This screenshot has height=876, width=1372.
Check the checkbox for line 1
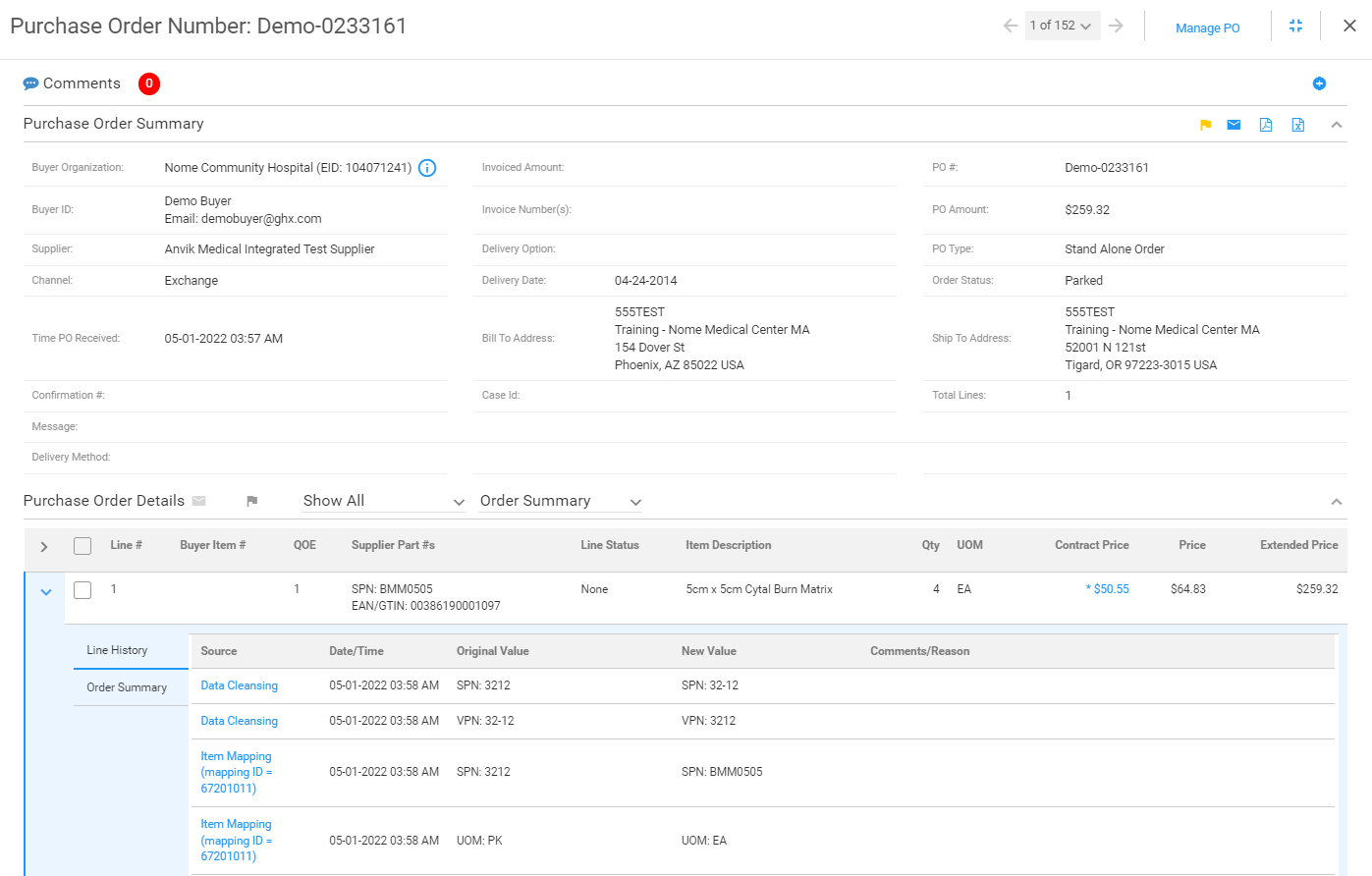tap(82, 590)
